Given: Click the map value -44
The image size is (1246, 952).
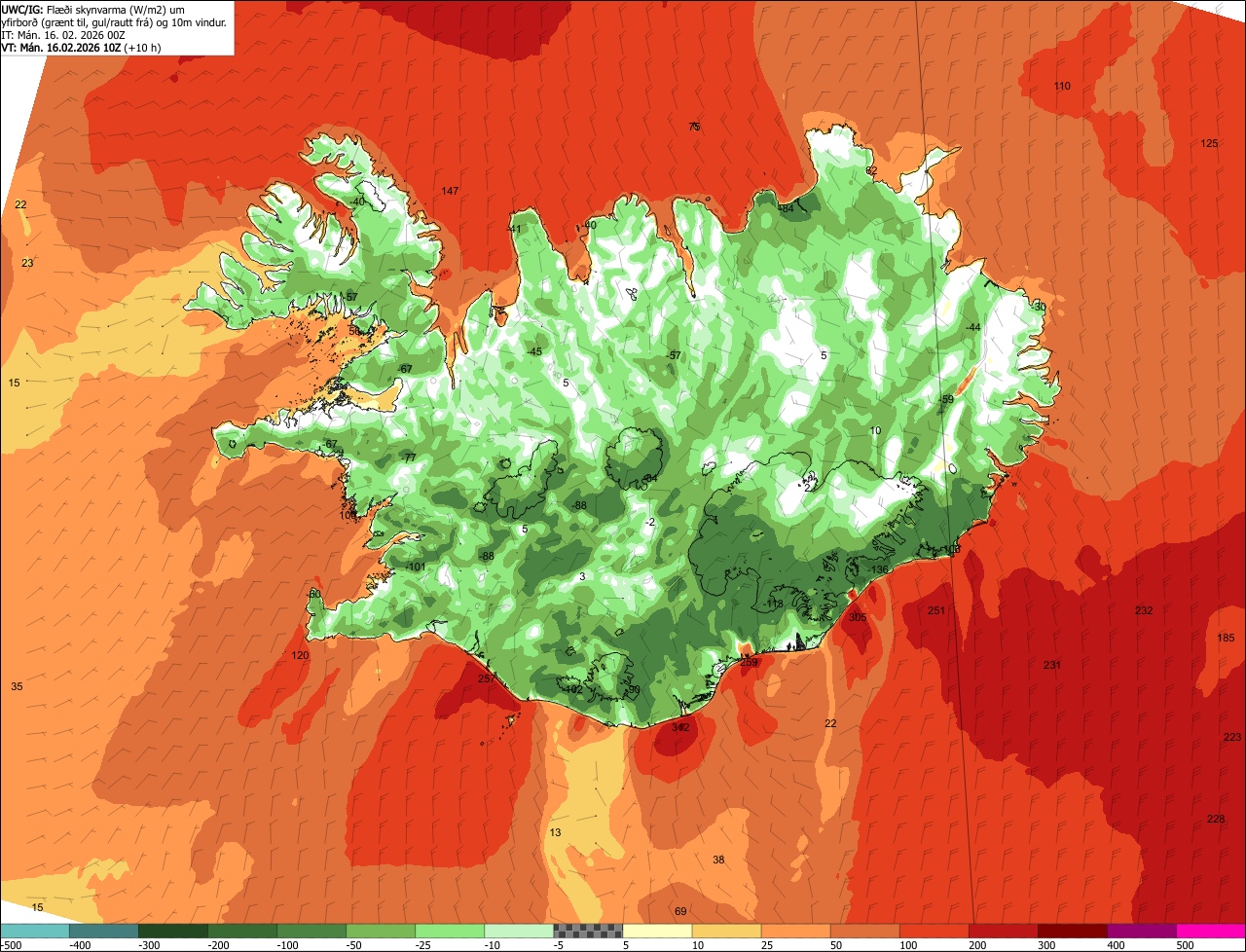Looking at the screenshot, I should tap(972, 328).
